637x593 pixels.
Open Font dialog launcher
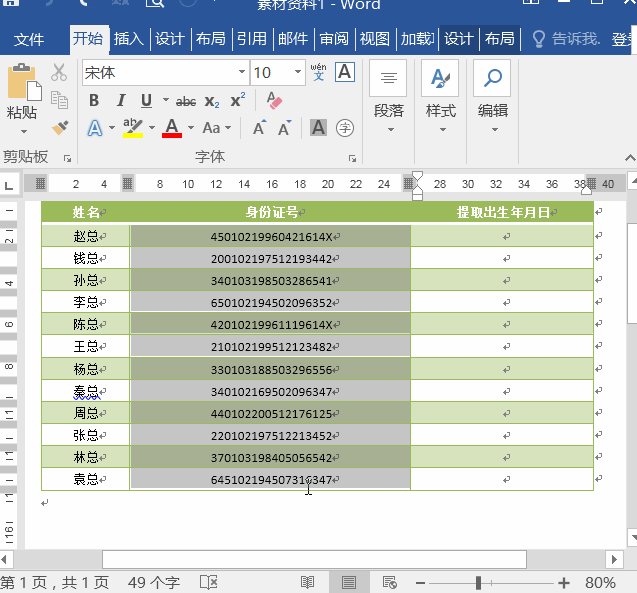click(x=352, y=158)
